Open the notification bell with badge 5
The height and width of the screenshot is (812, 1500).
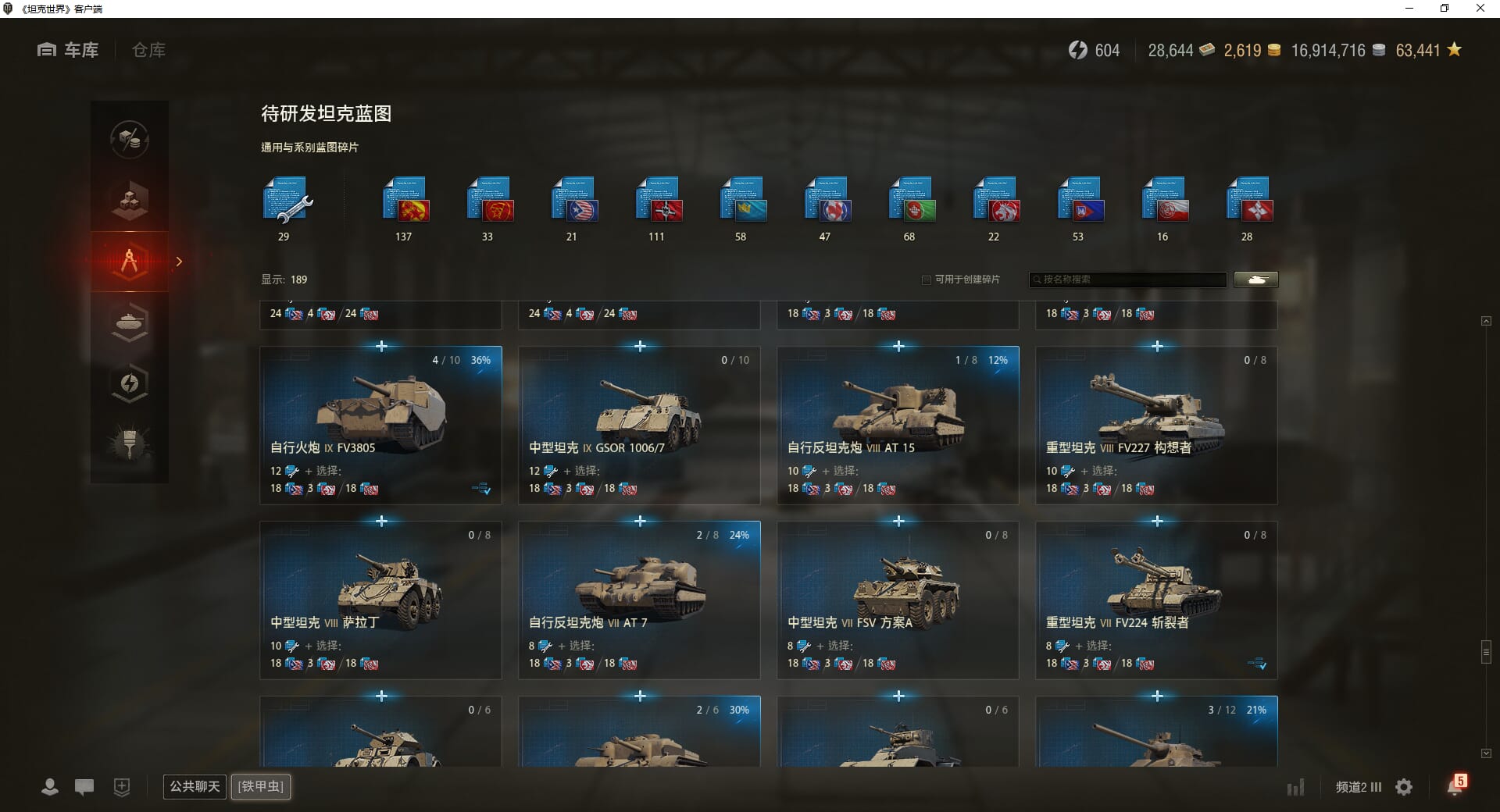(1455, 785)
